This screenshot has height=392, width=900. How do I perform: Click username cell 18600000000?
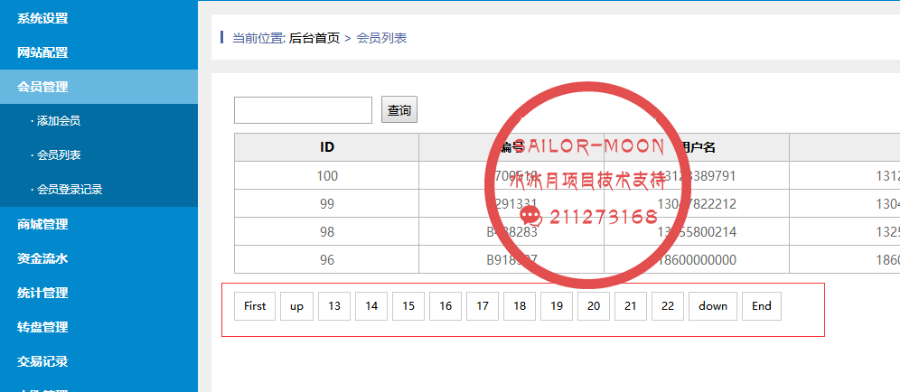[697, 260]
